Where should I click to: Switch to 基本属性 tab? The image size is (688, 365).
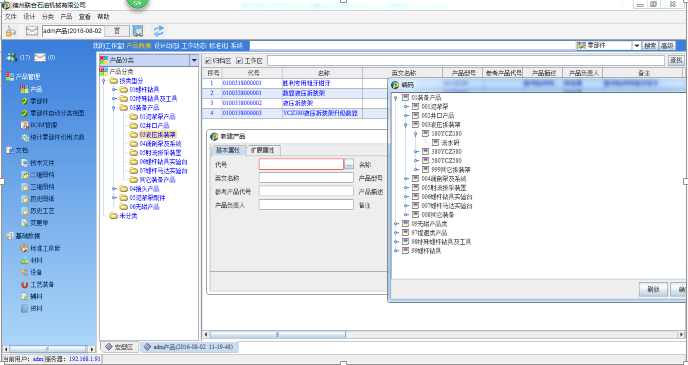pyautogui.click(x=228, y=150)
